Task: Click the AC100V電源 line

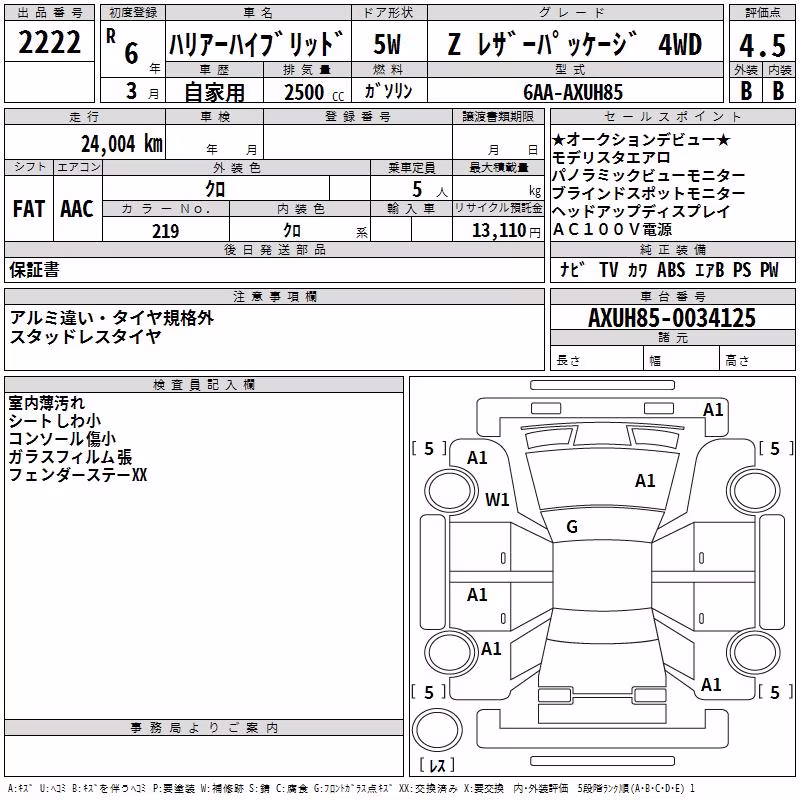Action: click(x=612, y=230)
